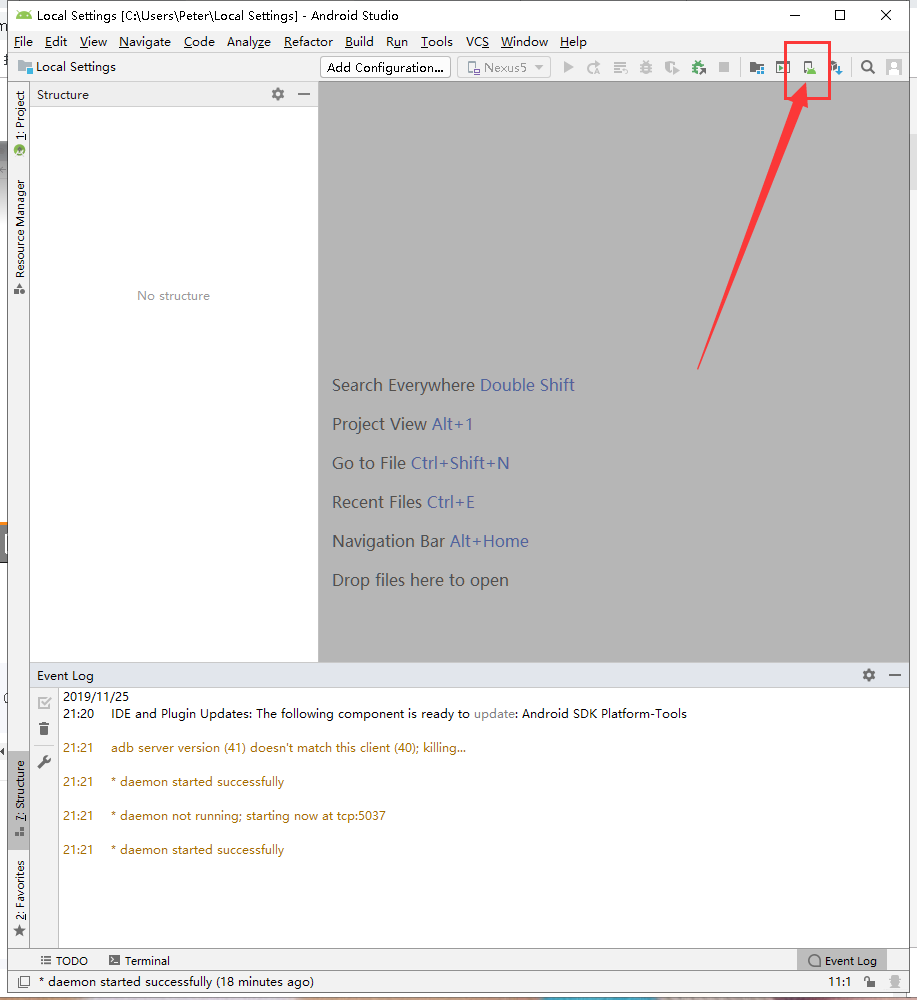Click 'daemon not running; starting now' log line
This screenshot has height=1000, width=917.
coord(249,816)
